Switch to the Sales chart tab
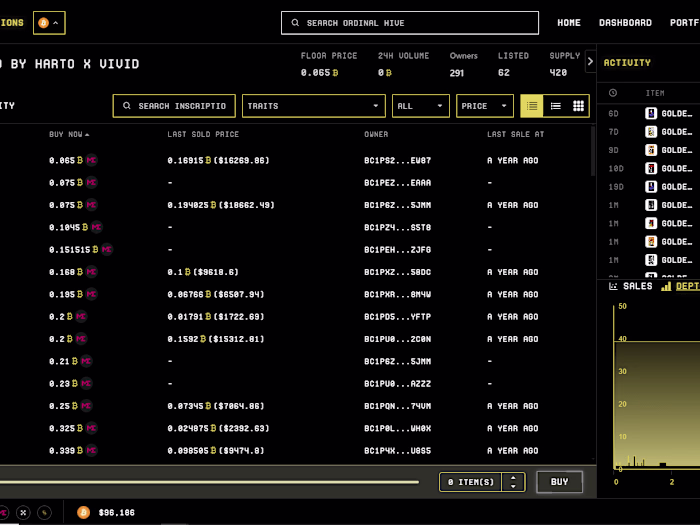 (x=631, y=286)
